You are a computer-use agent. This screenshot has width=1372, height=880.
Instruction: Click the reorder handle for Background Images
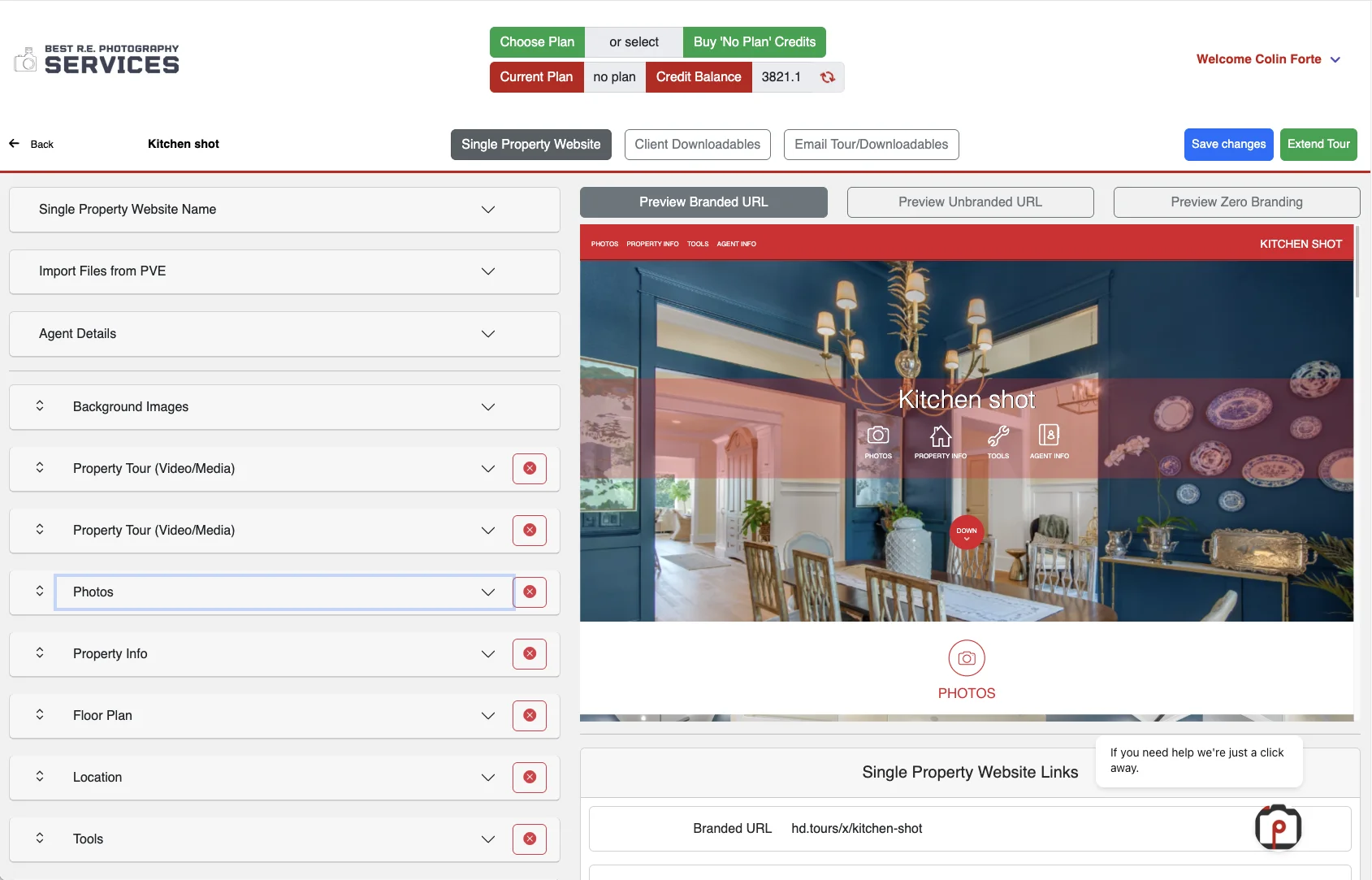[x=40, y=406]
